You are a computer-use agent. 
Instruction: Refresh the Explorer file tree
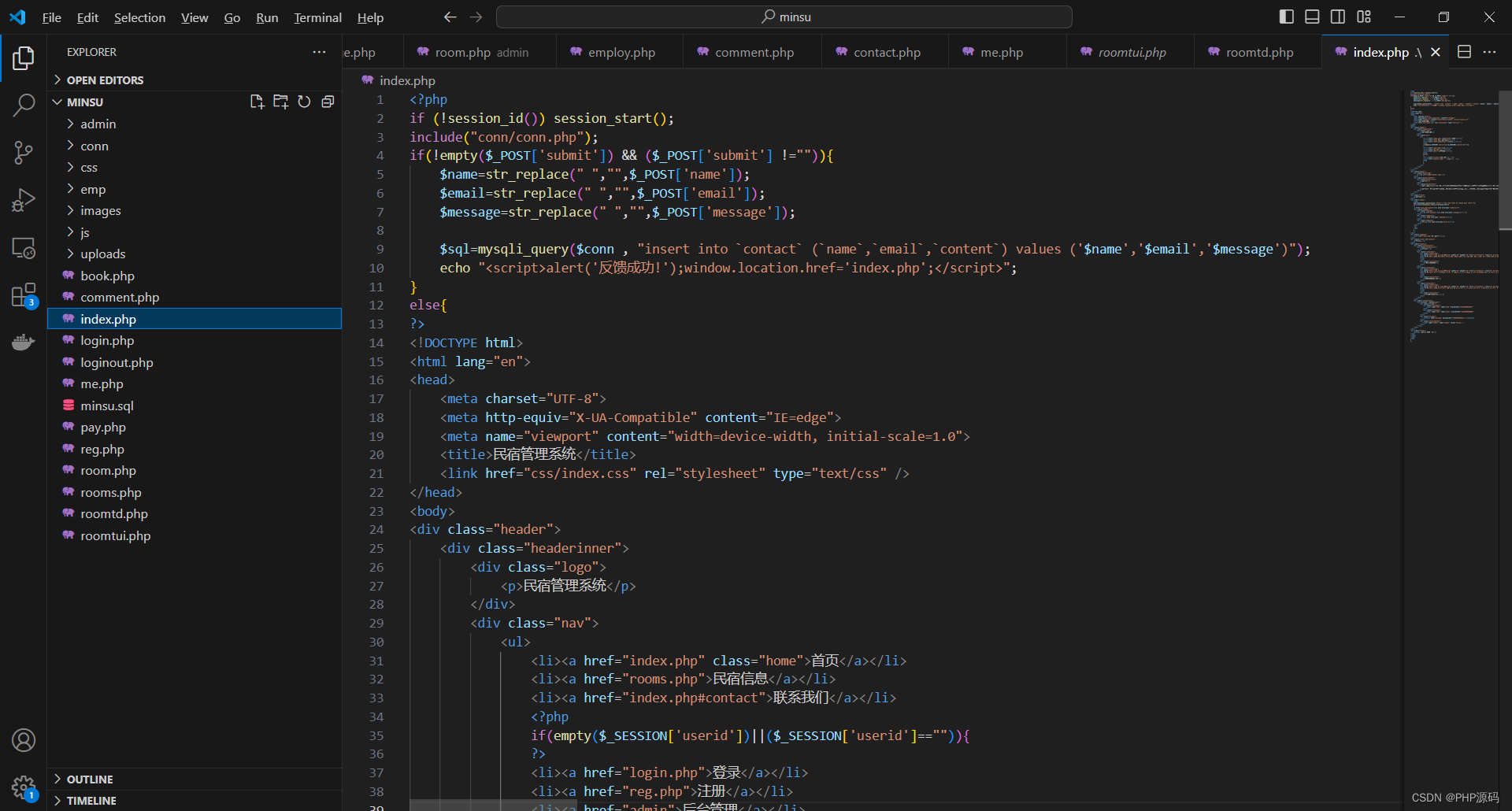(x=304, y=102)
